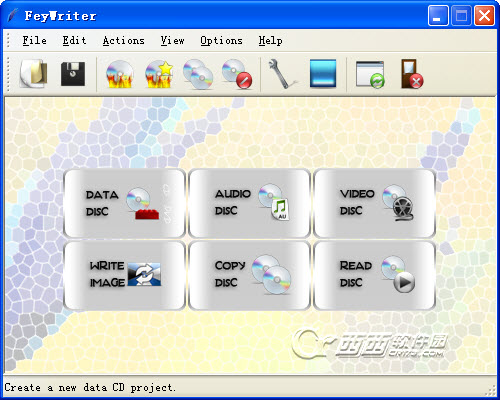This screenshot has height=400, width=500.
Task: Start a new Data Disc project
Action: [124, 203]
